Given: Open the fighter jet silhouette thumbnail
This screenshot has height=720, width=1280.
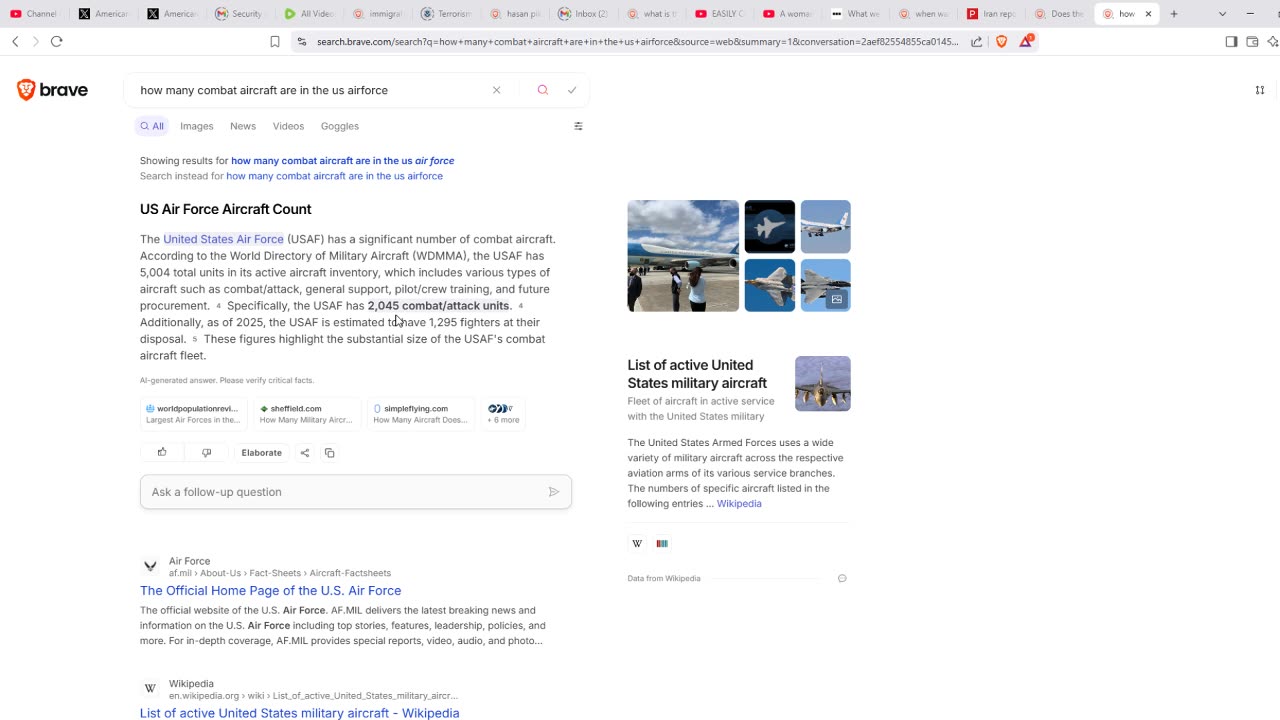Looking at the screenshot, I should click(x=770, y=227).
